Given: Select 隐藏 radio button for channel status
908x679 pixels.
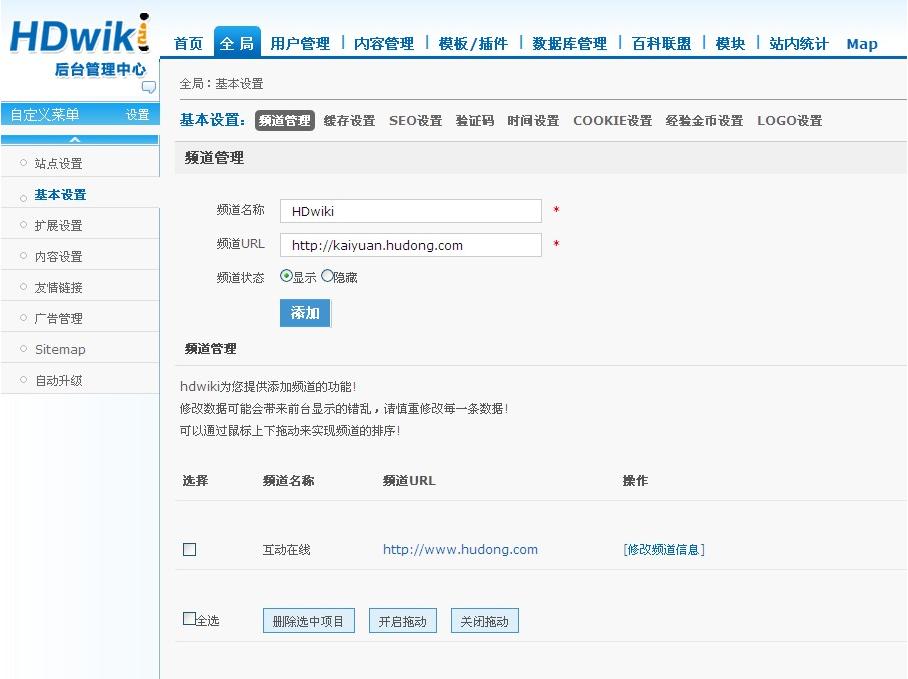Looking at the screenshot, I should click(327, 276).
